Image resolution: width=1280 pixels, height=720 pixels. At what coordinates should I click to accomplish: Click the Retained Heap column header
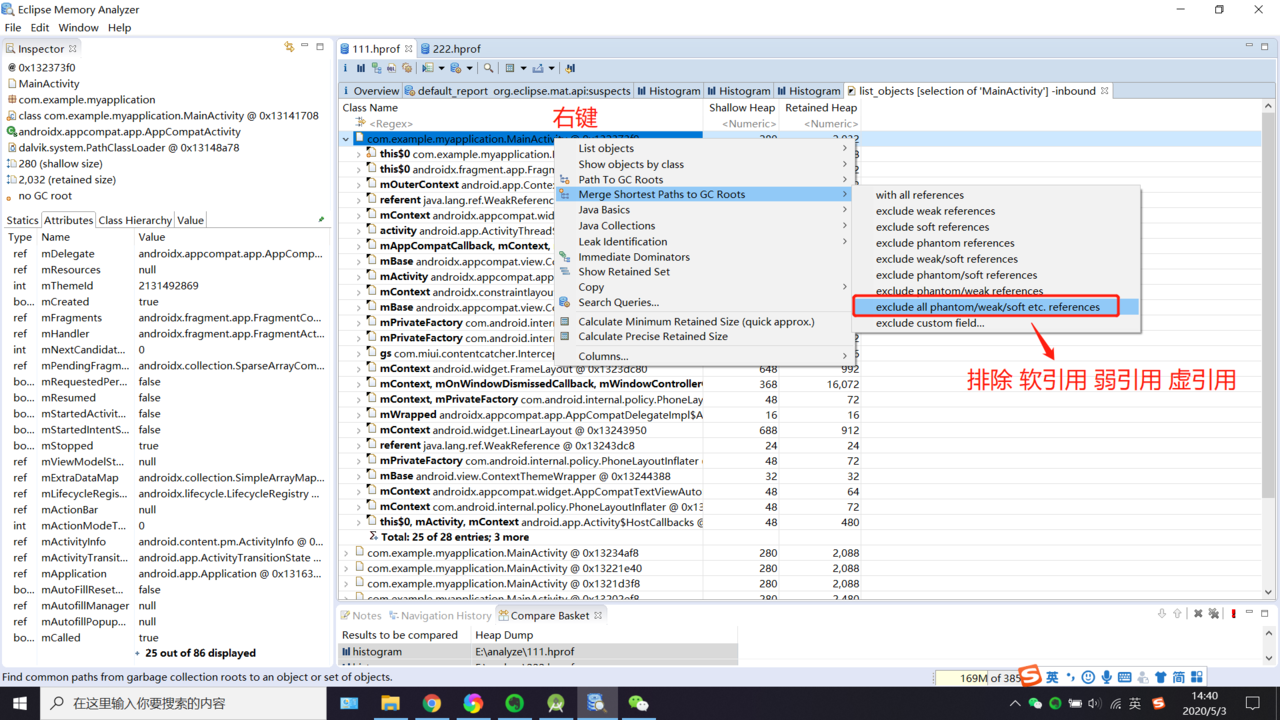[821, 108]
